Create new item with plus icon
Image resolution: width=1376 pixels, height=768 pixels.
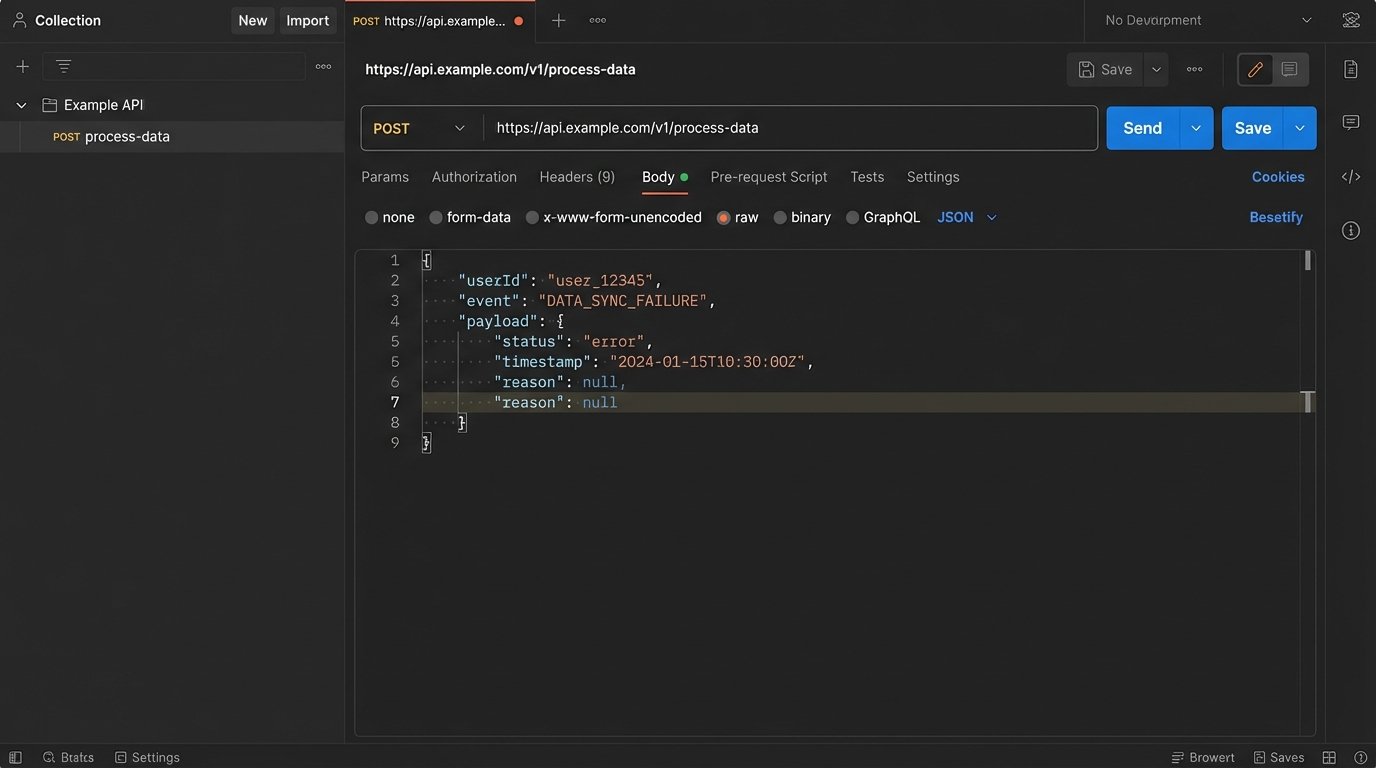pos(22,66)
